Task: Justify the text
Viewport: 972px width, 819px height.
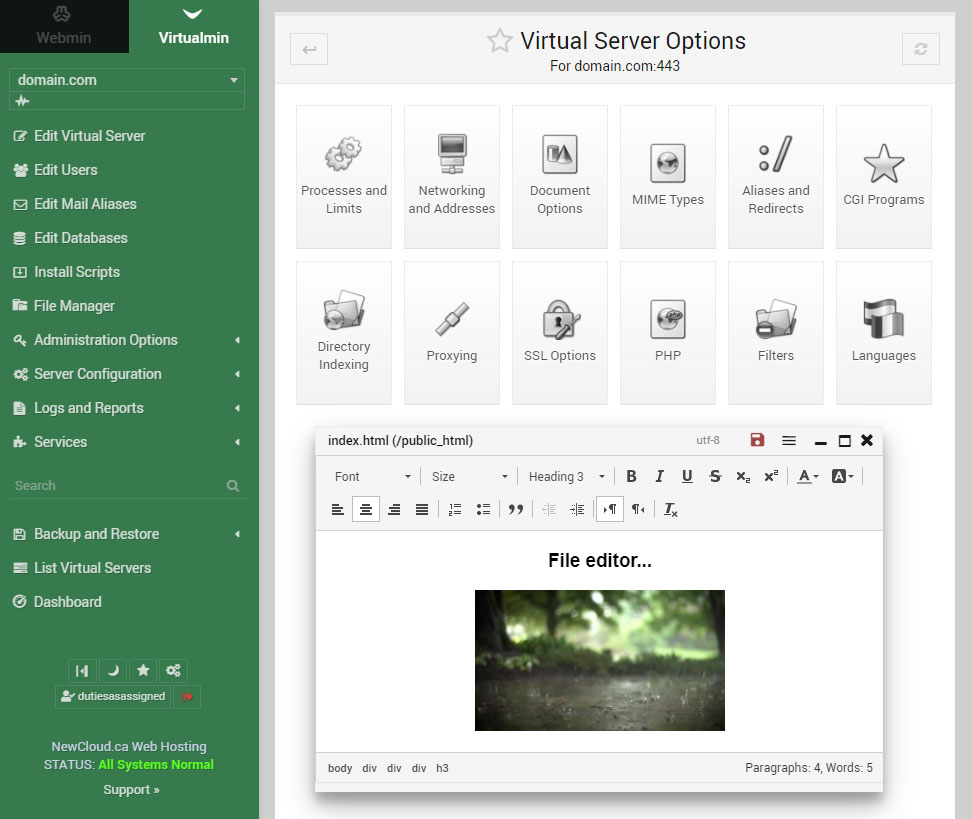Action: pos(422,510)
